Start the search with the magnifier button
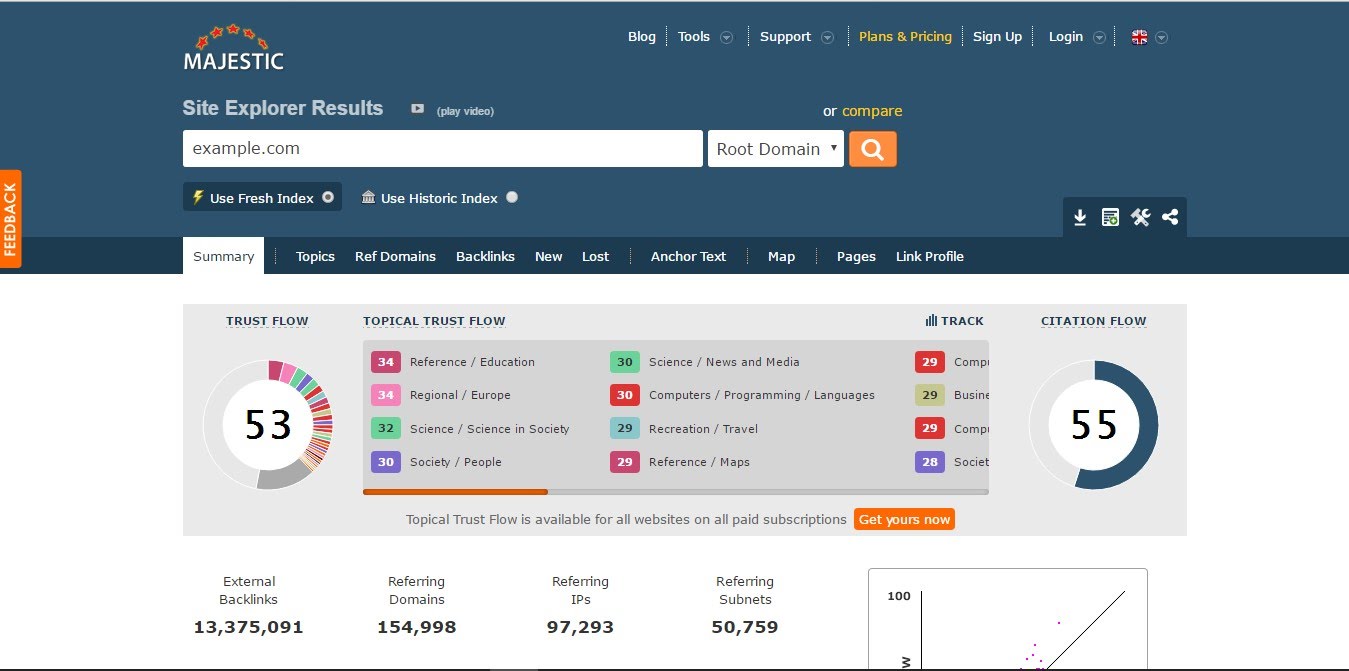The width and height of the screenshot is (1349, 671). (872, 148)
